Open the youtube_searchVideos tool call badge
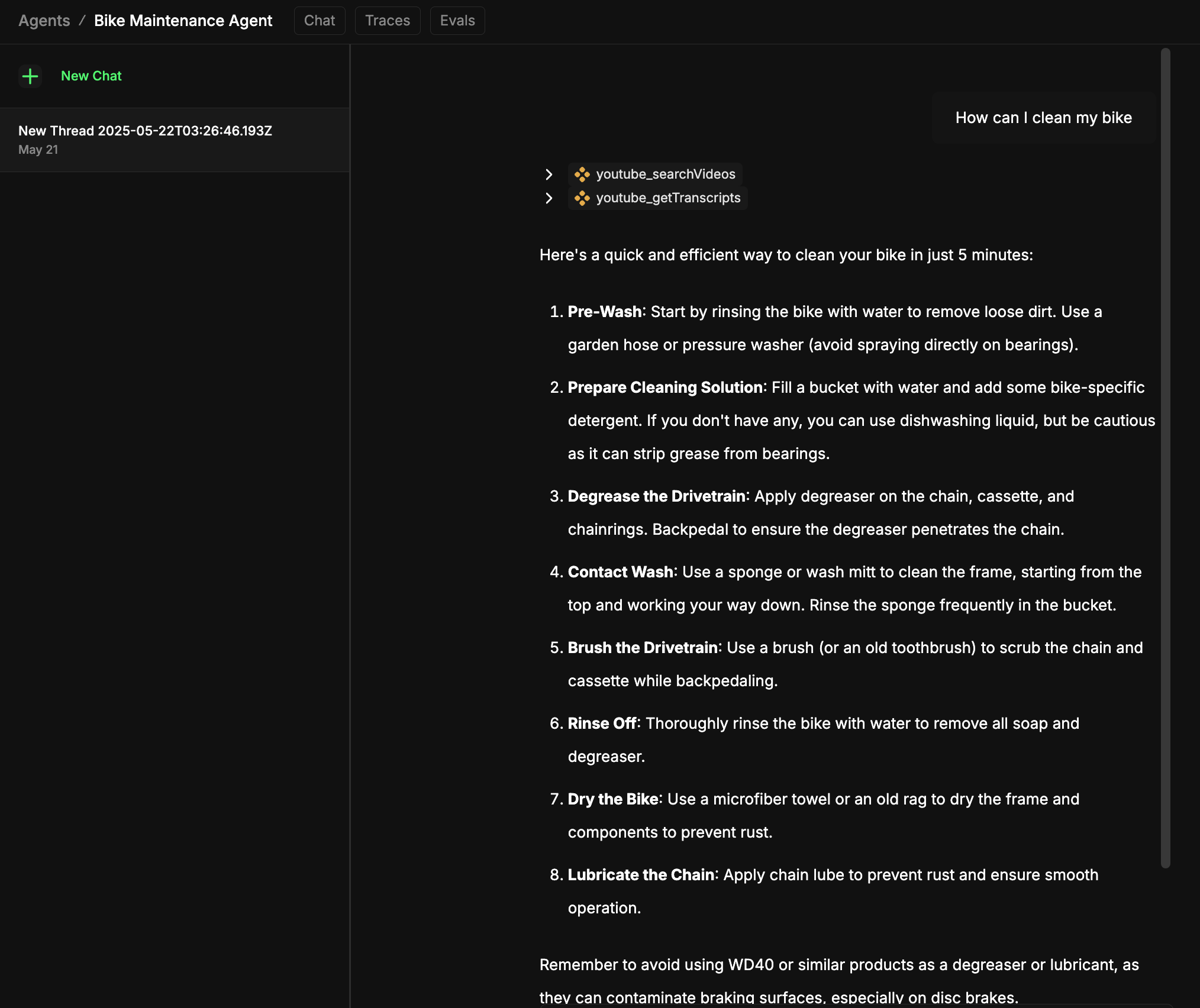This screenshot has width=1200, height=1008. pos(655,175)
